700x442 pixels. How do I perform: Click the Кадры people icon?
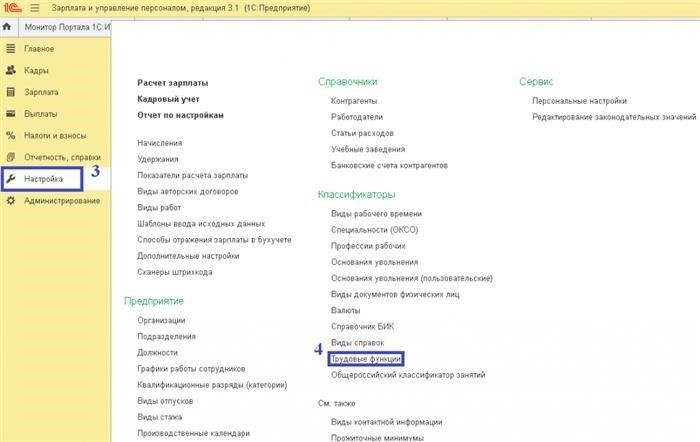tap(11, 70)
